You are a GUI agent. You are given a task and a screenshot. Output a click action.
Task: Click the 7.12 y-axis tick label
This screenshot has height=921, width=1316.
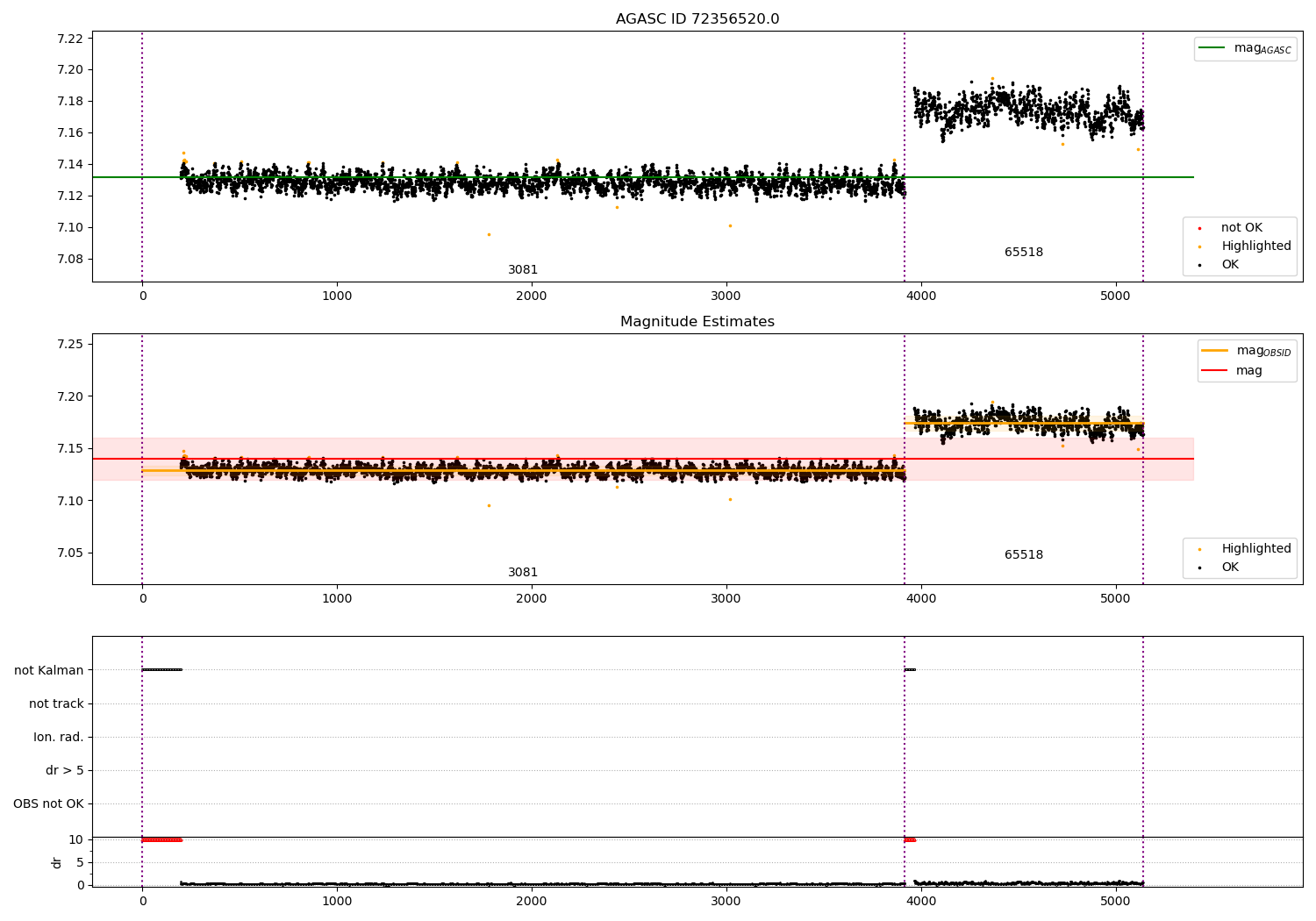tap(69, 196)
